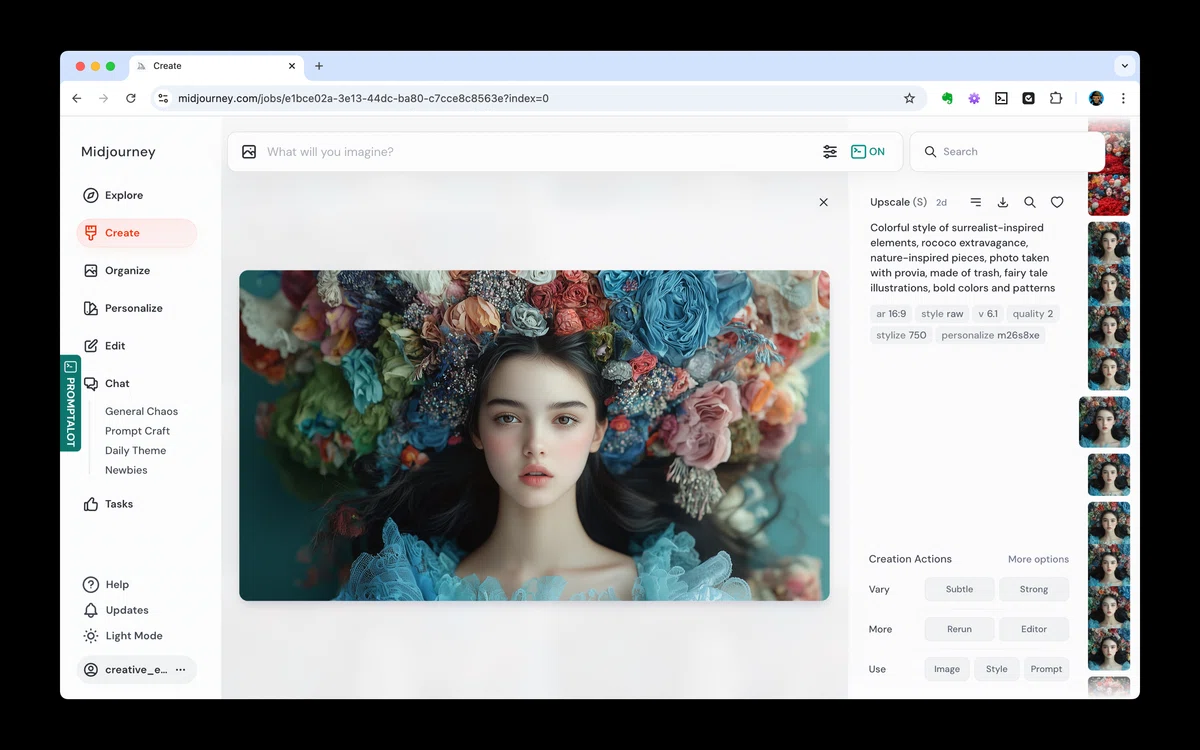Go to Personalize in the sidebar
The width and height of the screenshot is (1200, 750).
[123, 308]
